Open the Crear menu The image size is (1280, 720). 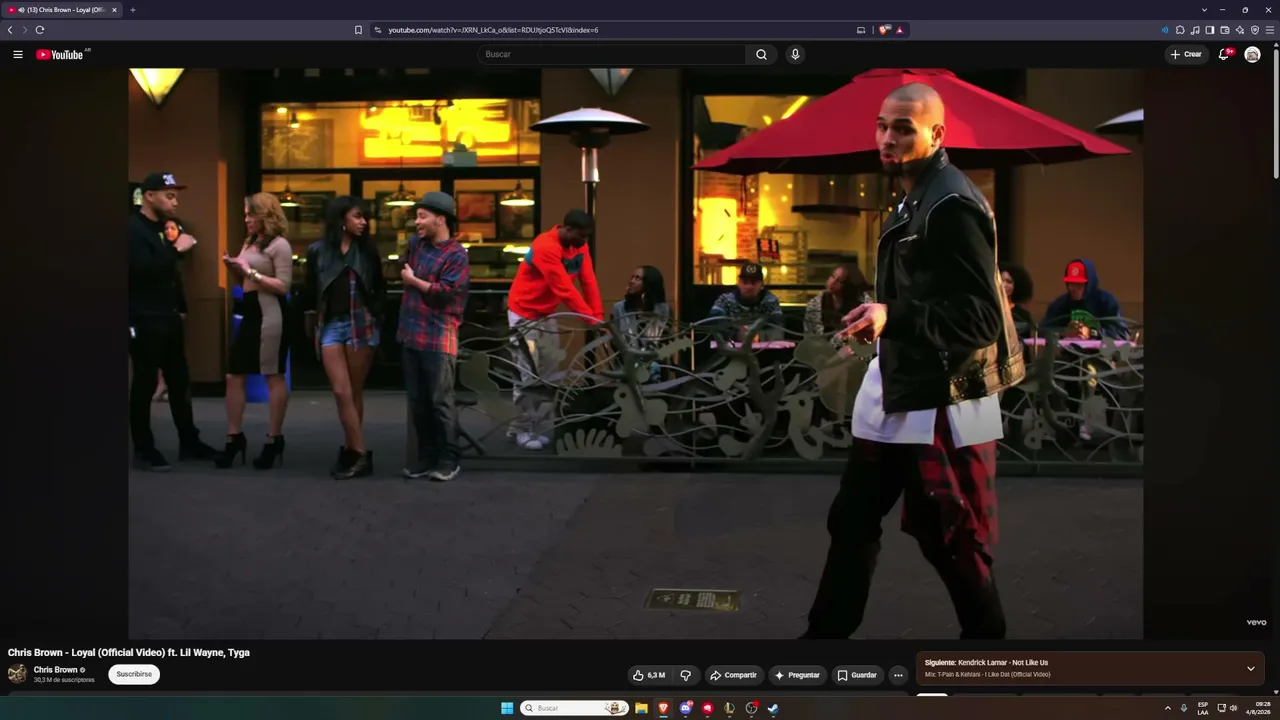(1187, 54)
